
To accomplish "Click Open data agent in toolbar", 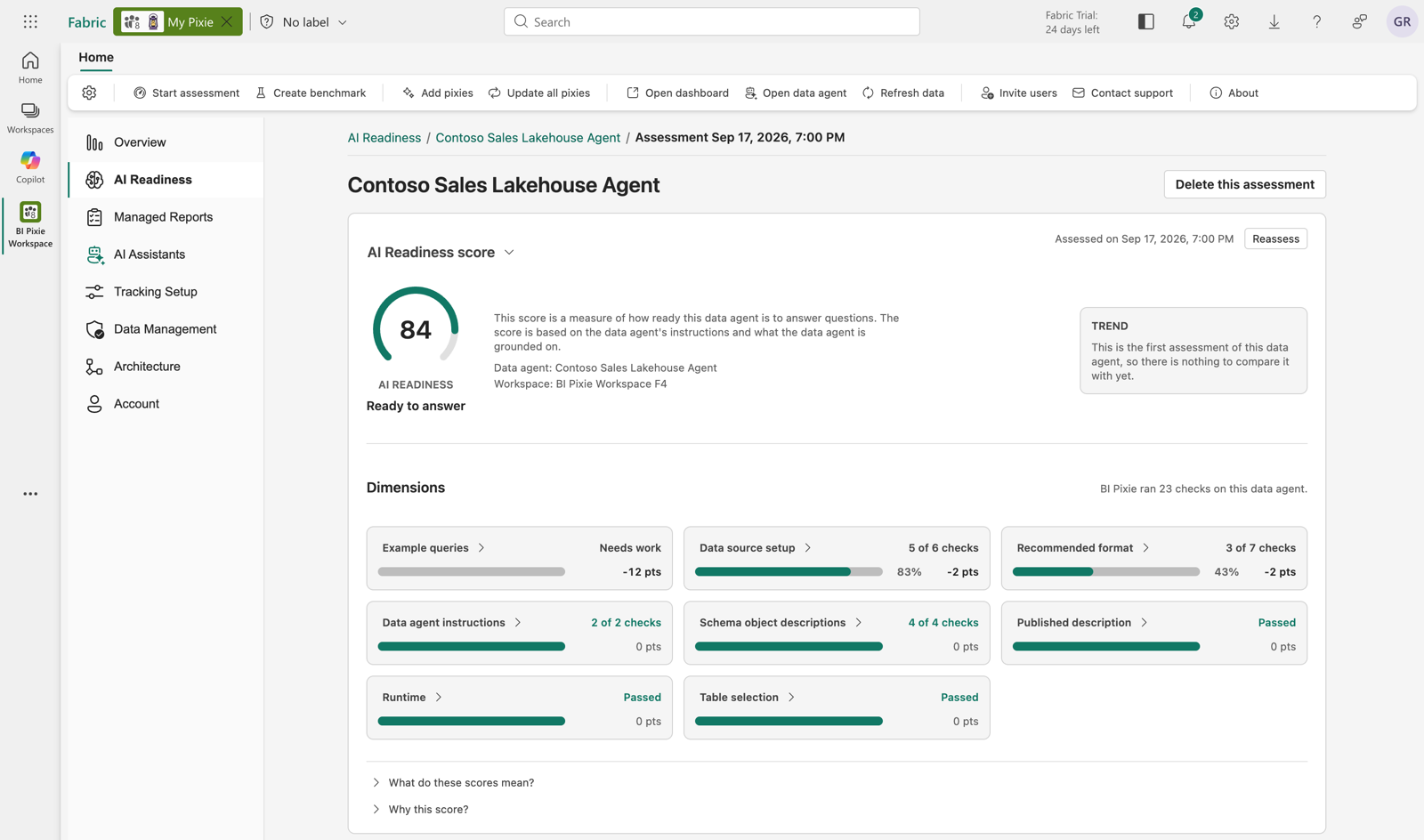I will click(796, 93).
